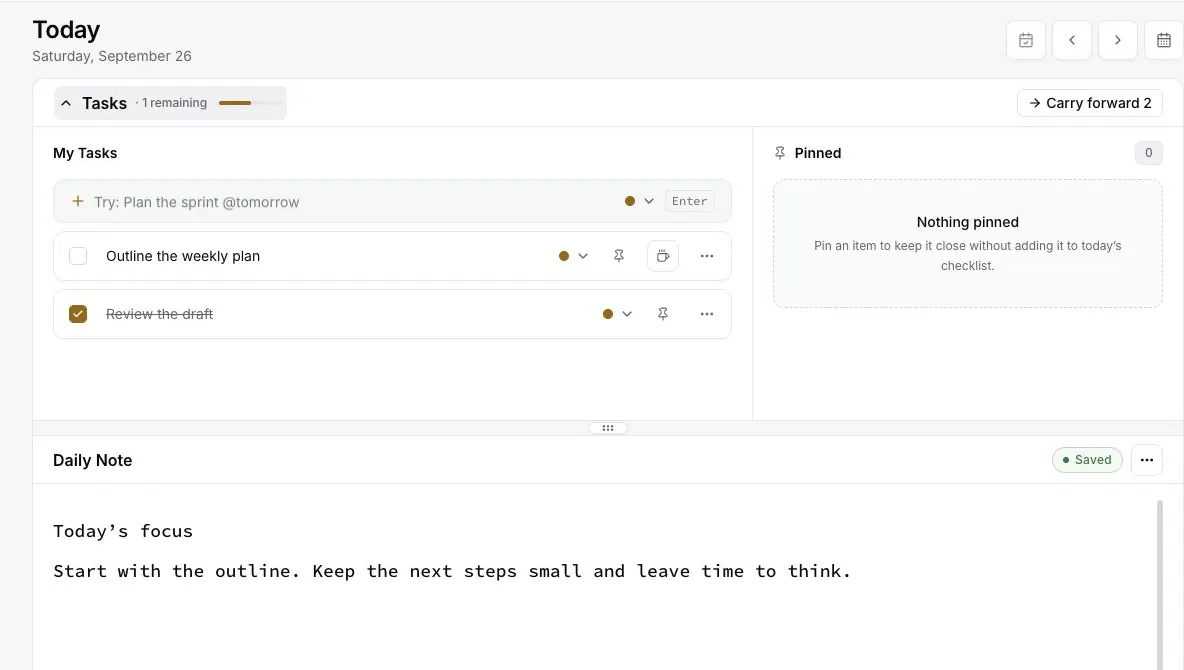Screen dimensions: 1184x670
Task: Open more options for Outline the weekly plan
Action: tap(707, 256)
